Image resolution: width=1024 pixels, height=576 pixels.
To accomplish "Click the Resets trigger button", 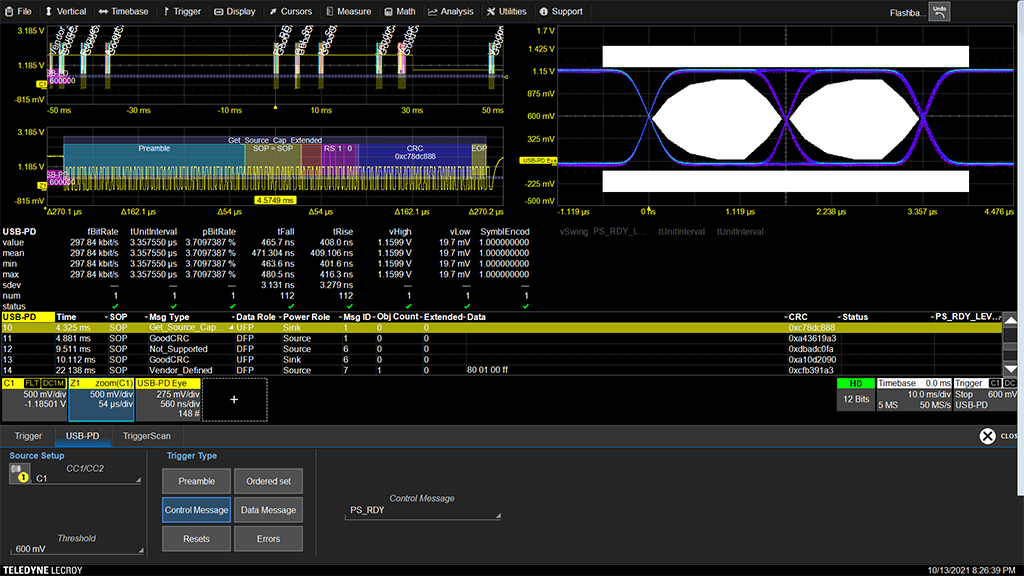I will point(196,539).
